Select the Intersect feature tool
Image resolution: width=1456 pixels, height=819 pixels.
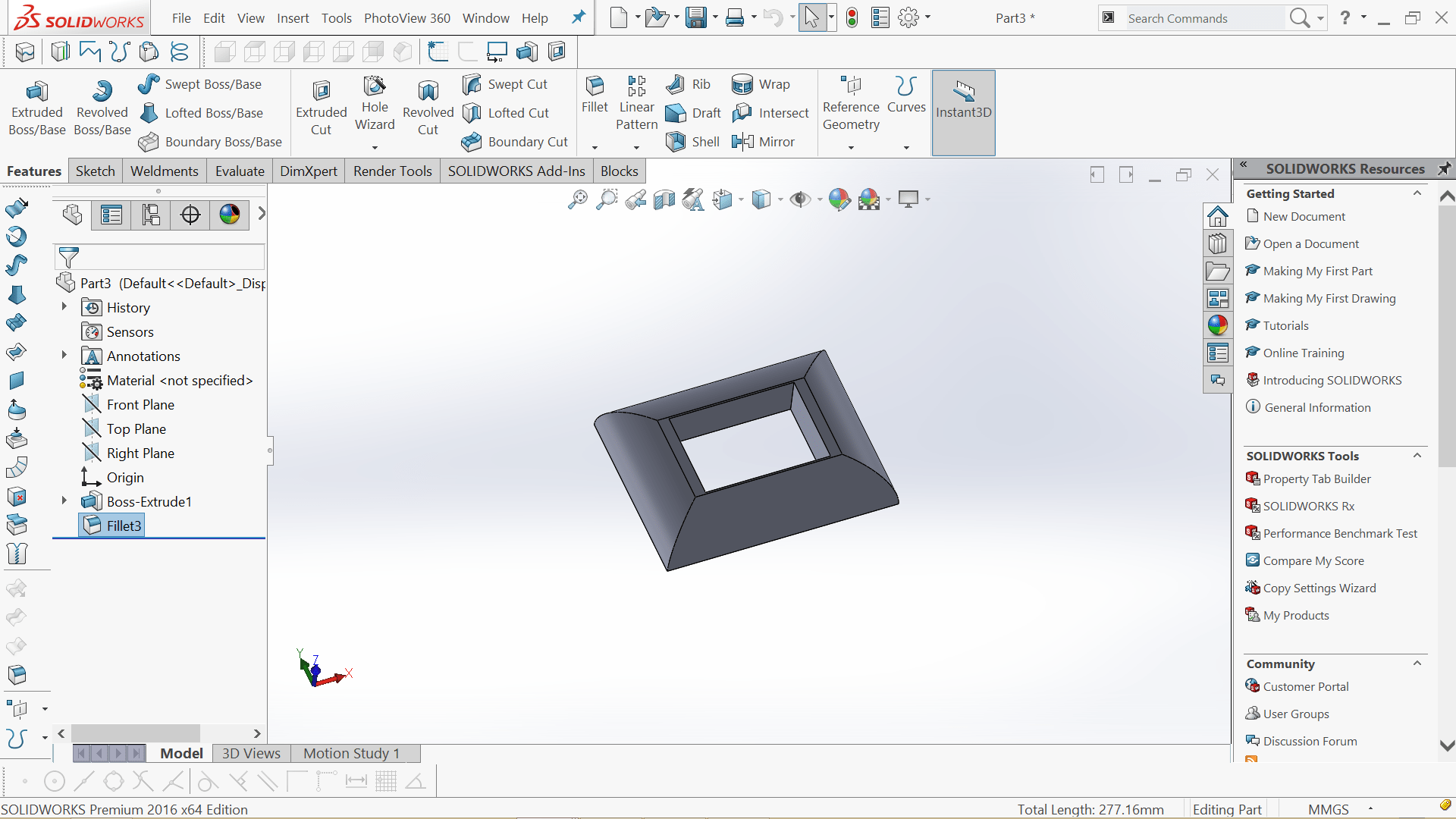(770, 113)
